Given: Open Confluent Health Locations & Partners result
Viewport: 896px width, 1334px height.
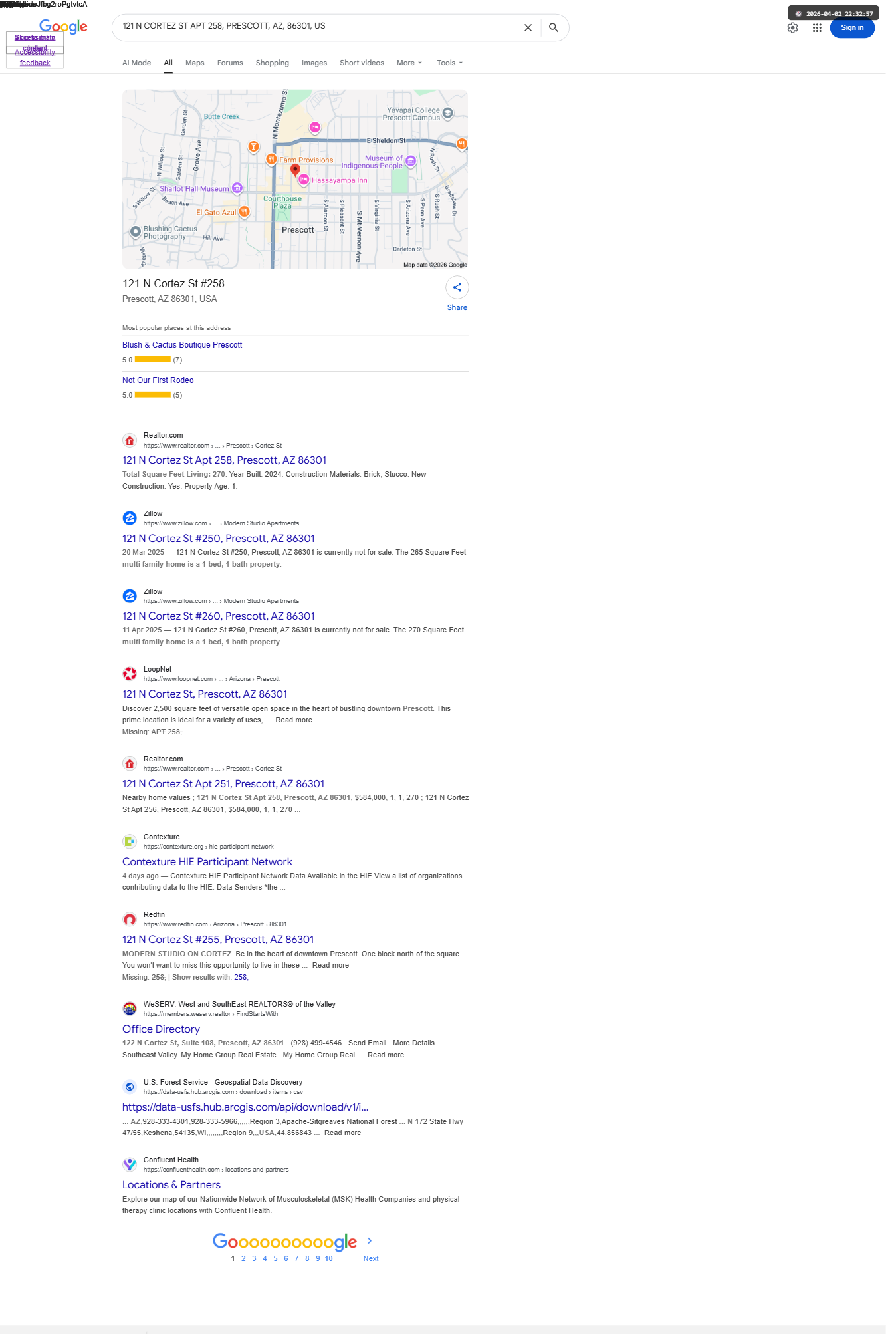Looking at the screenshot, I should coord(171,1185).
